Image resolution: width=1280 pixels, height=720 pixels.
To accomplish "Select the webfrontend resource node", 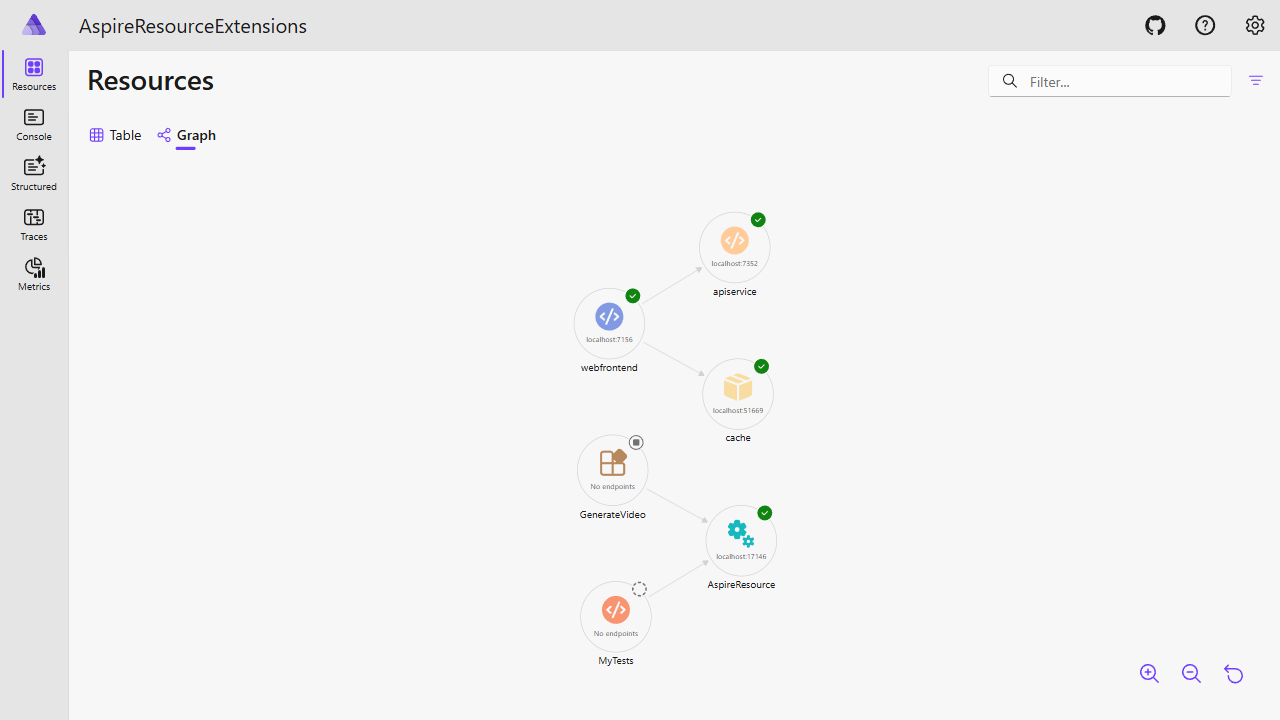I will click(609, 318).
